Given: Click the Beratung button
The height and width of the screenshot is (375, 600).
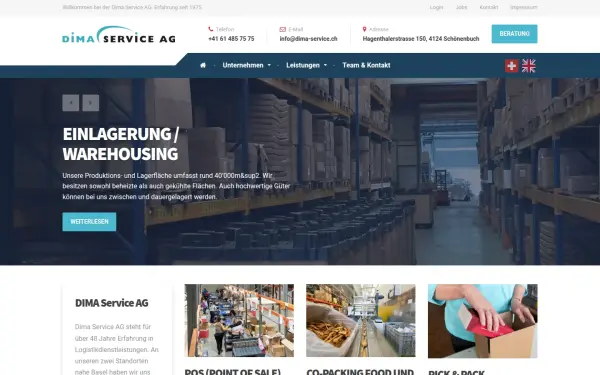Looking at the screenshot, I should tap(514, 34).
